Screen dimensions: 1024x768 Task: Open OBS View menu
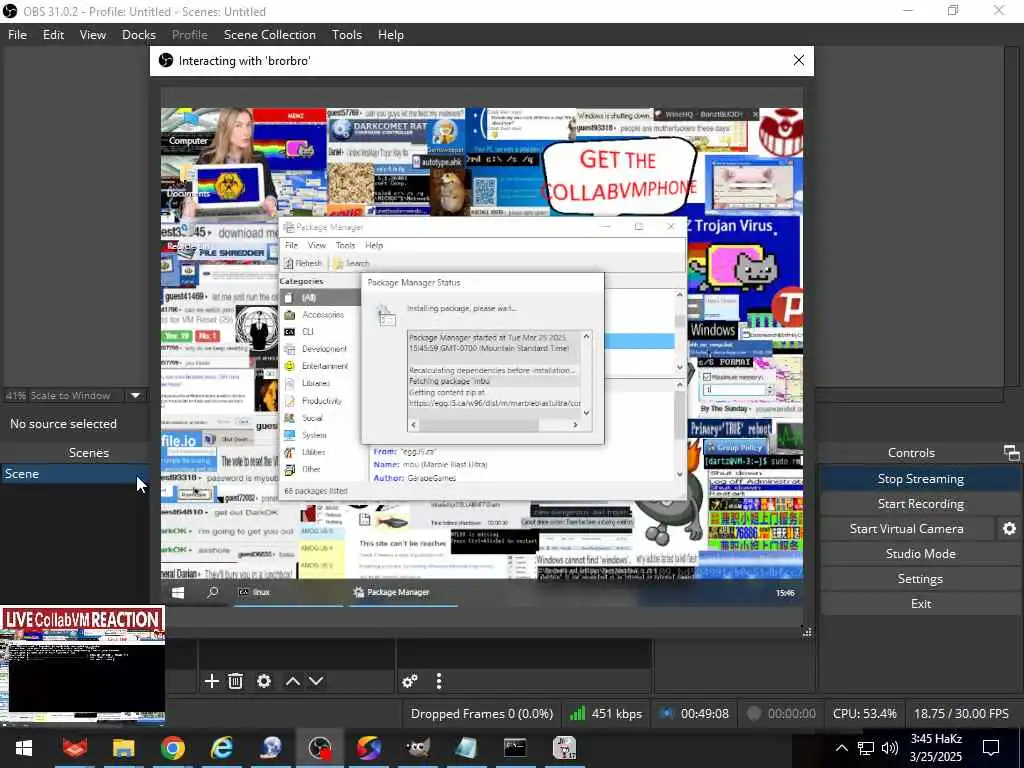pyautogui.click(x=93, y=35)
